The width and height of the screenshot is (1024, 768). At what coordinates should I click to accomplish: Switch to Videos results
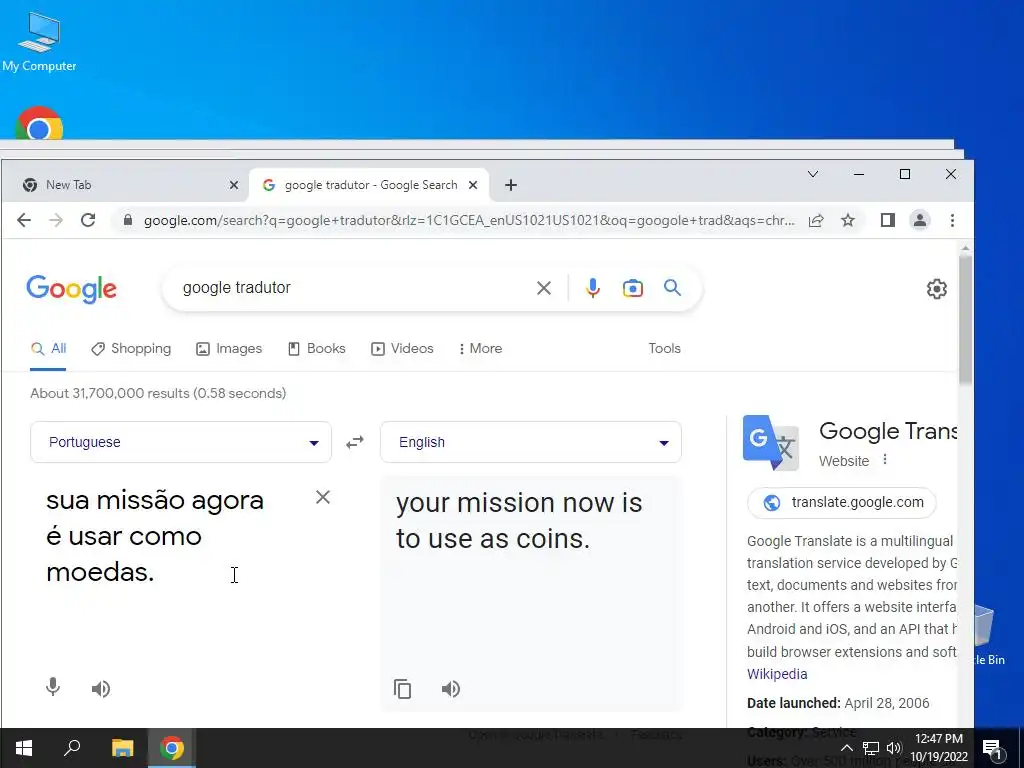[402, 349]
